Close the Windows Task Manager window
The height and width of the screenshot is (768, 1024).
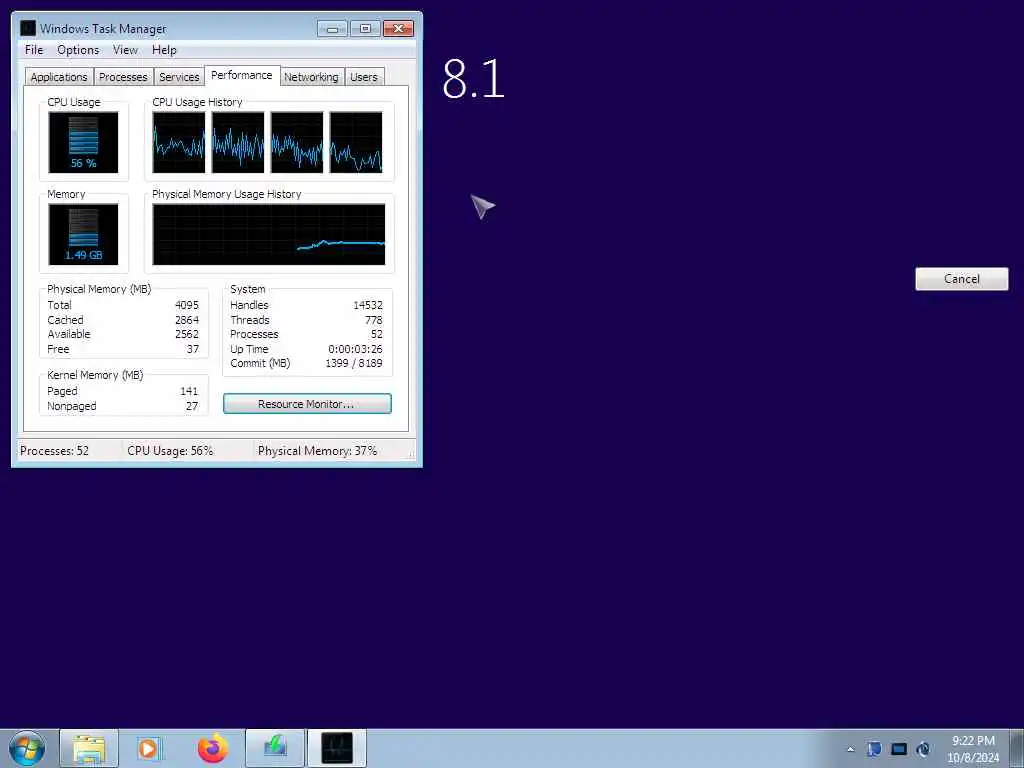pos(398,28)
